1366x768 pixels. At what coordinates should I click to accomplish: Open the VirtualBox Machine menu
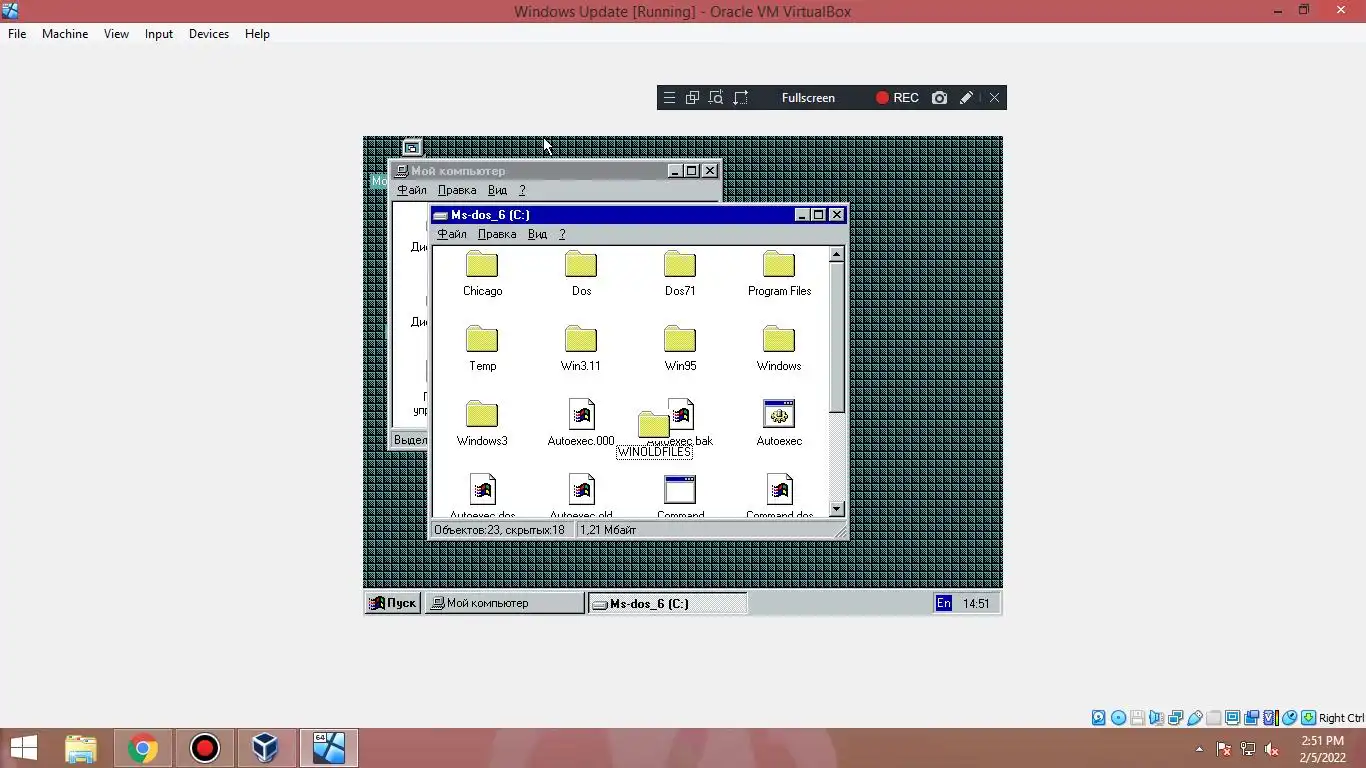pyautogui.click(x=65, y=34)
